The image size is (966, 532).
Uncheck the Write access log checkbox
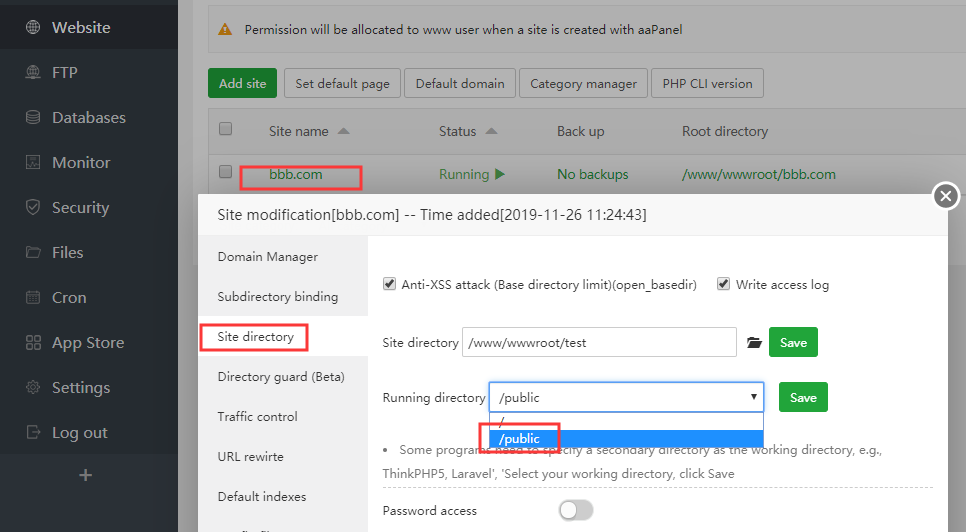(x=724, y=284)
